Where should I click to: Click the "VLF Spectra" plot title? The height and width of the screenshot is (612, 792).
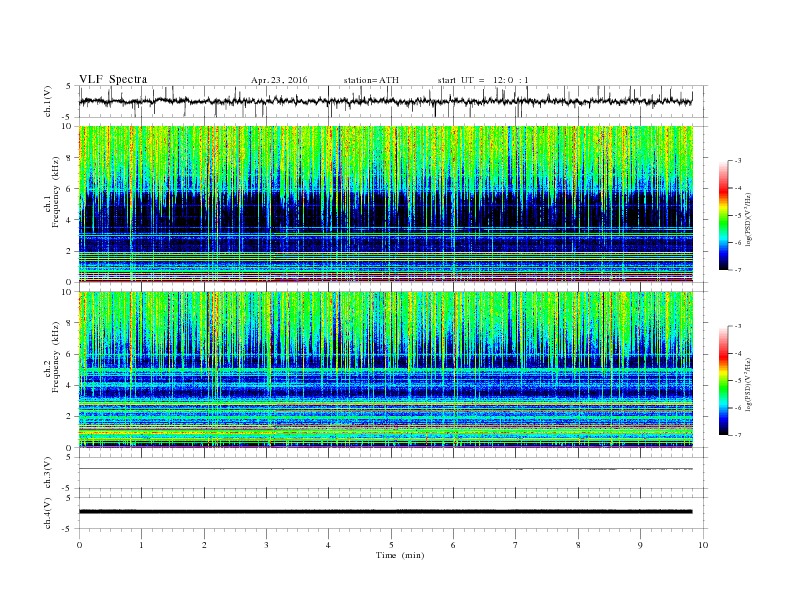(x=113, y=79)
